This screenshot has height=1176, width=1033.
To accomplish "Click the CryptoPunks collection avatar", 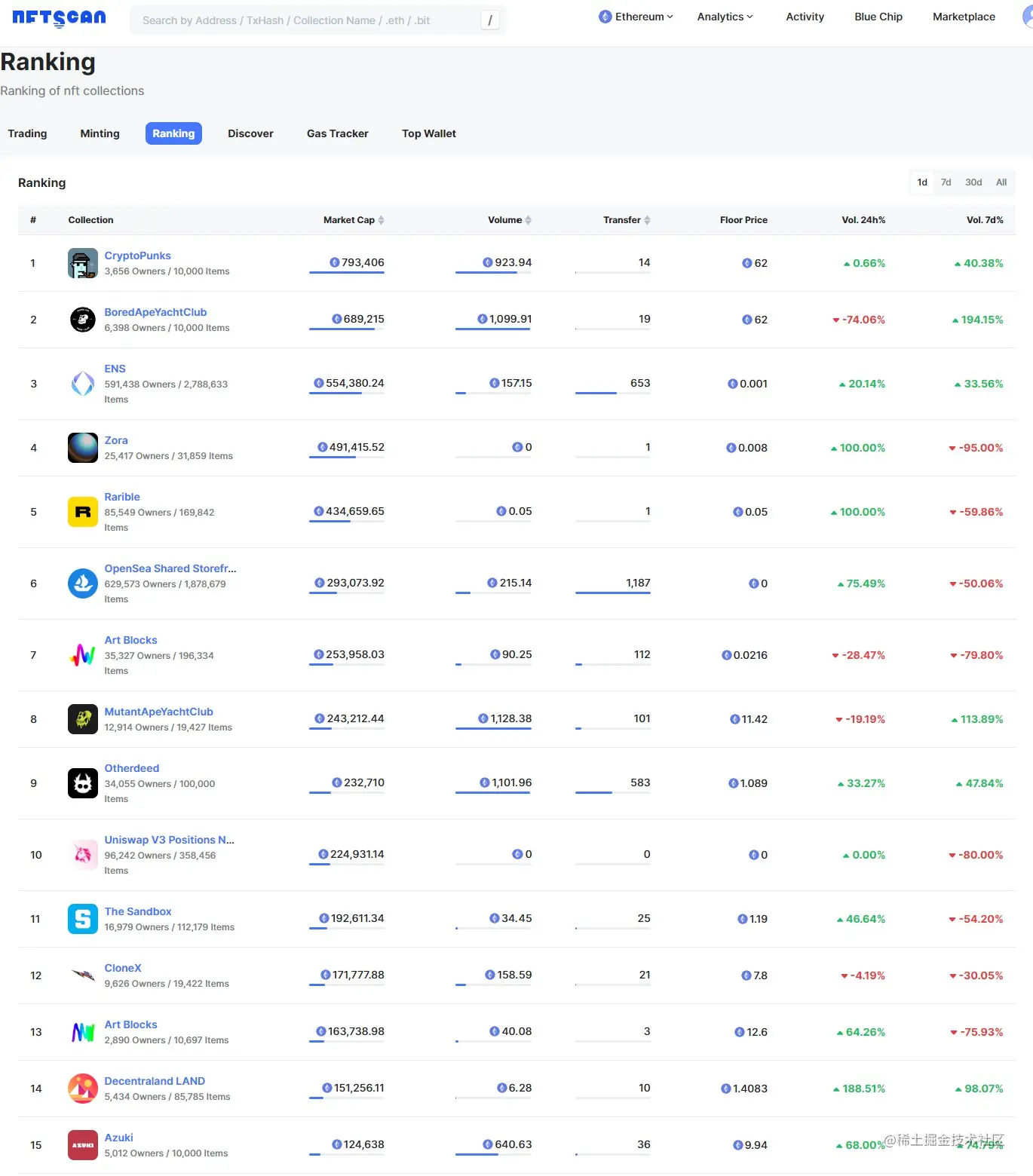I will [83, 263].
